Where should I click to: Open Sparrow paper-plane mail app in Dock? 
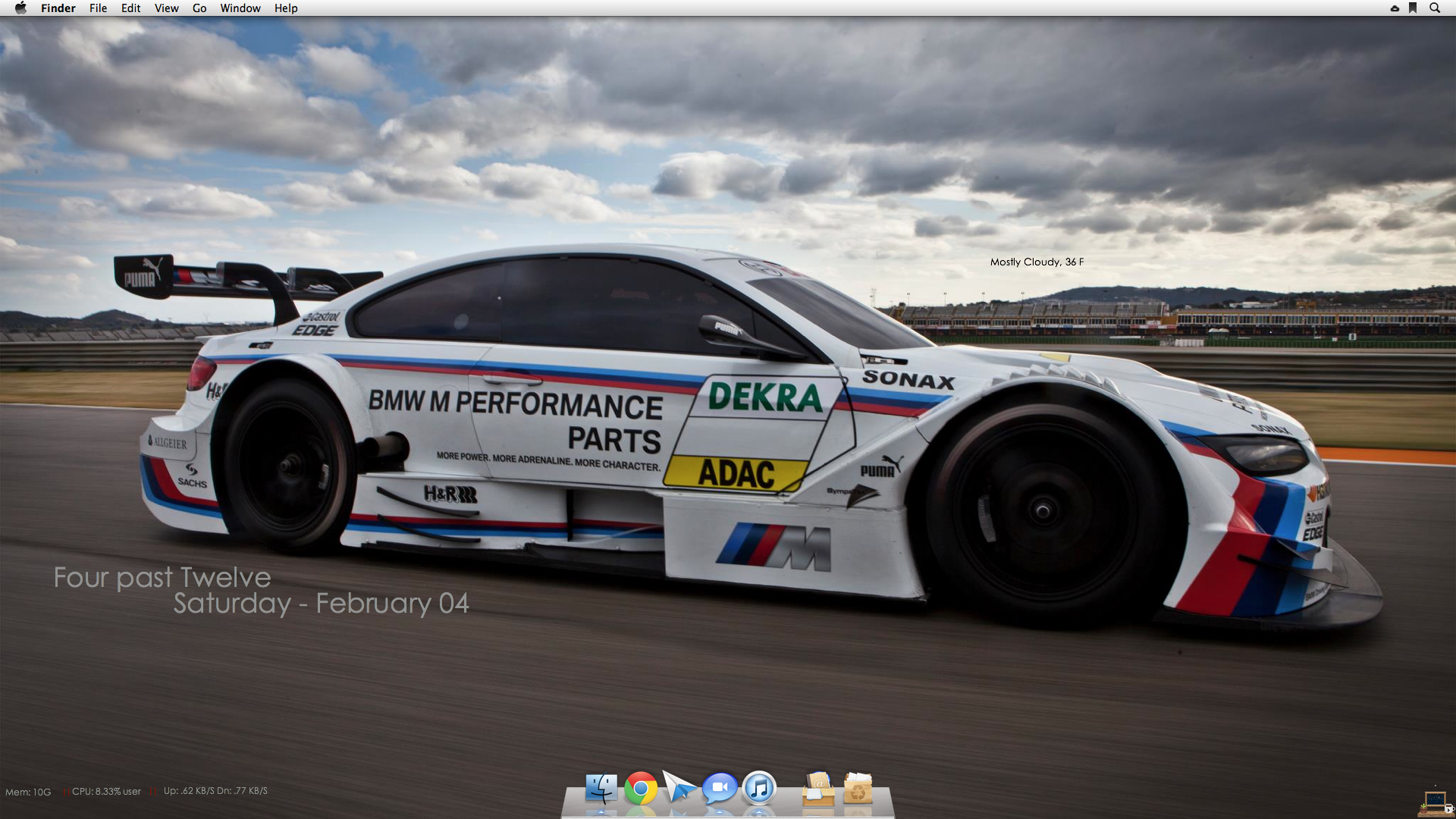point(679,786)
